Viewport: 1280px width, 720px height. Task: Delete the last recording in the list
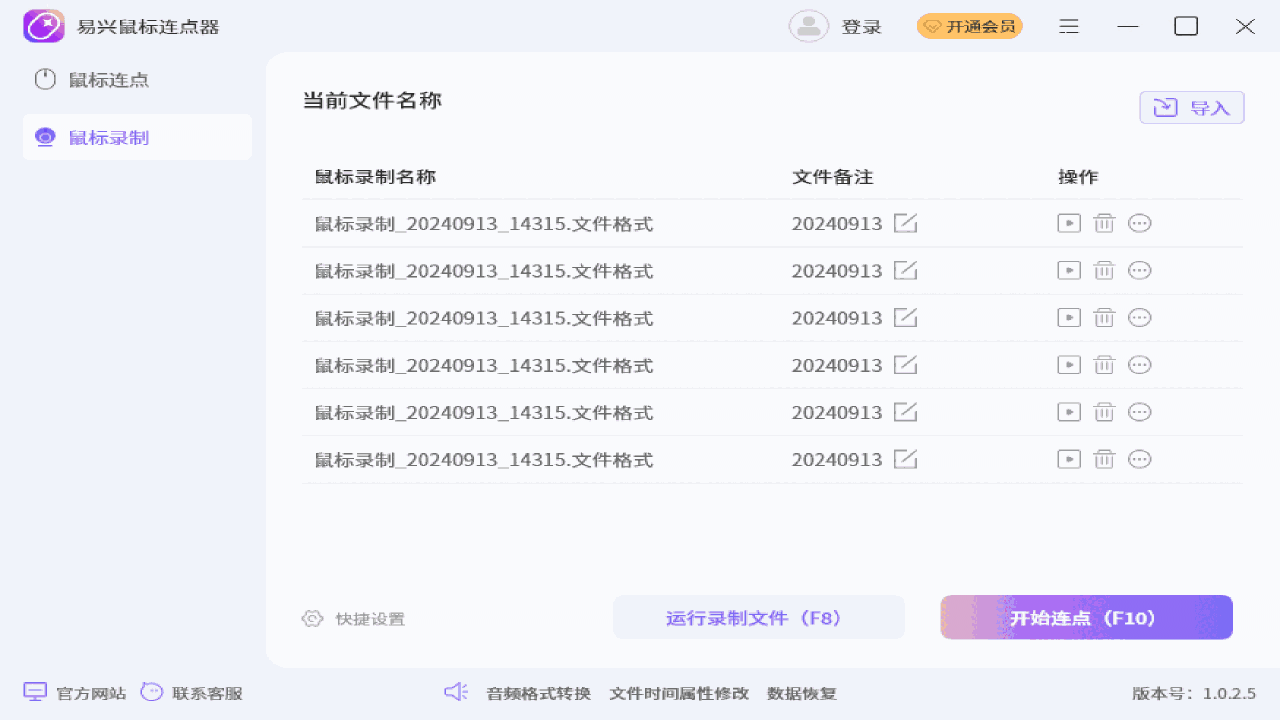[x=1104, y=459]
